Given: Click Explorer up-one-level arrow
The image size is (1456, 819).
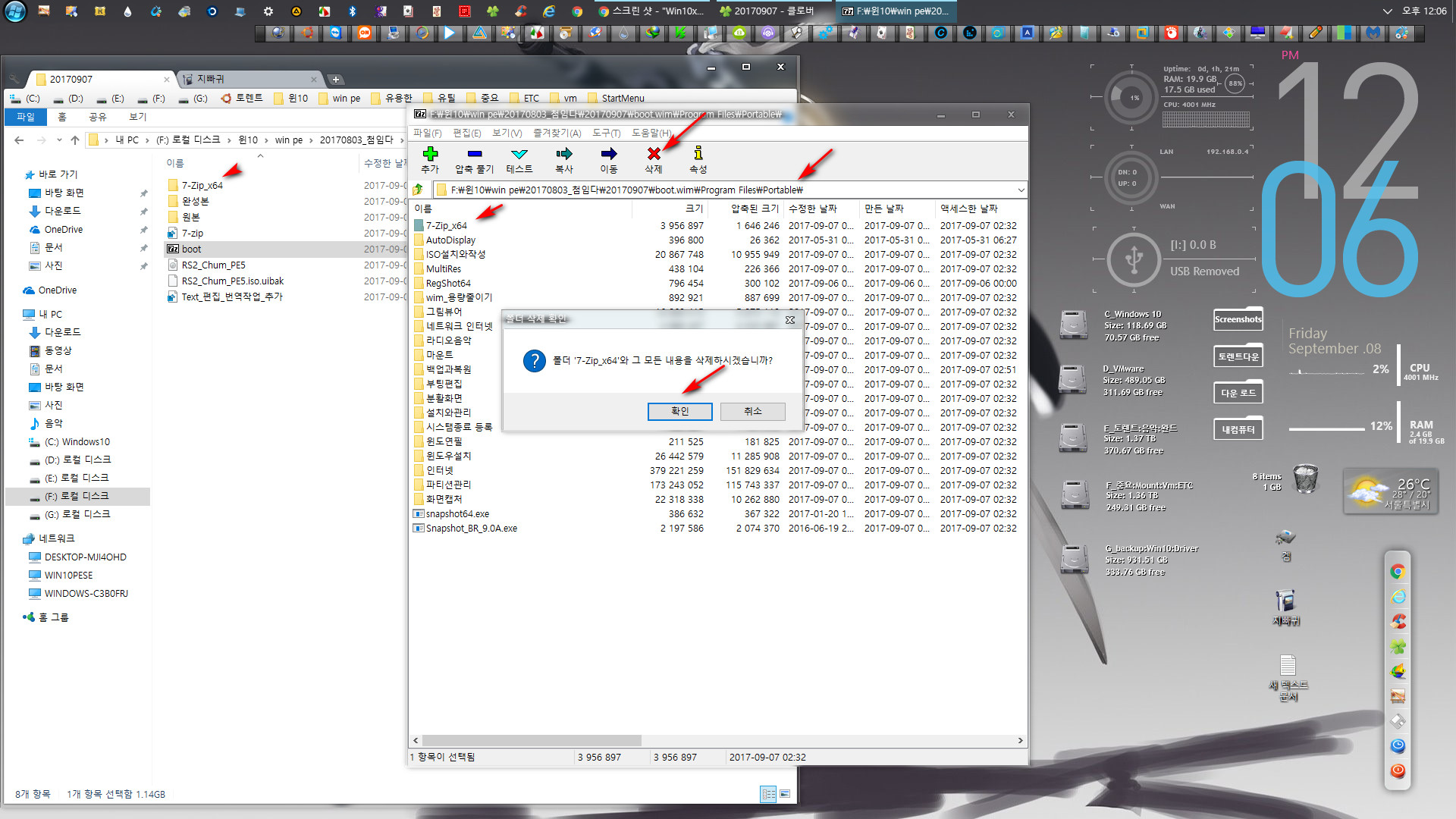Looking at the screenshot, I should [x=74, y=140].
